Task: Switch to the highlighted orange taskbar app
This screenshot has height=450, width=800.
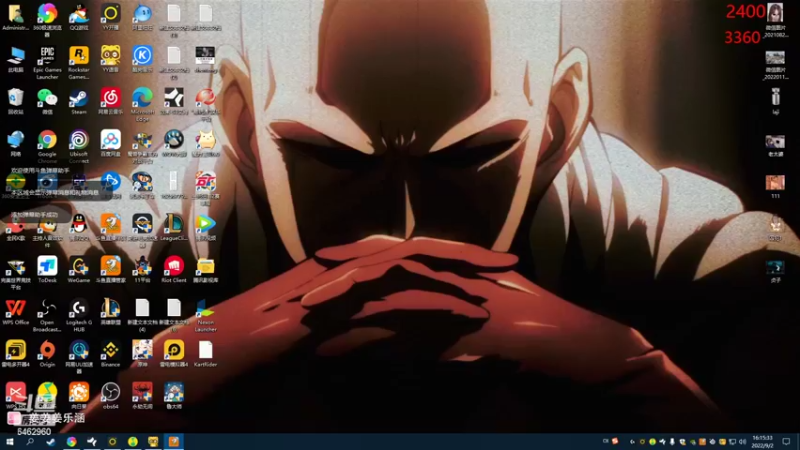Action: click(173, 442)
